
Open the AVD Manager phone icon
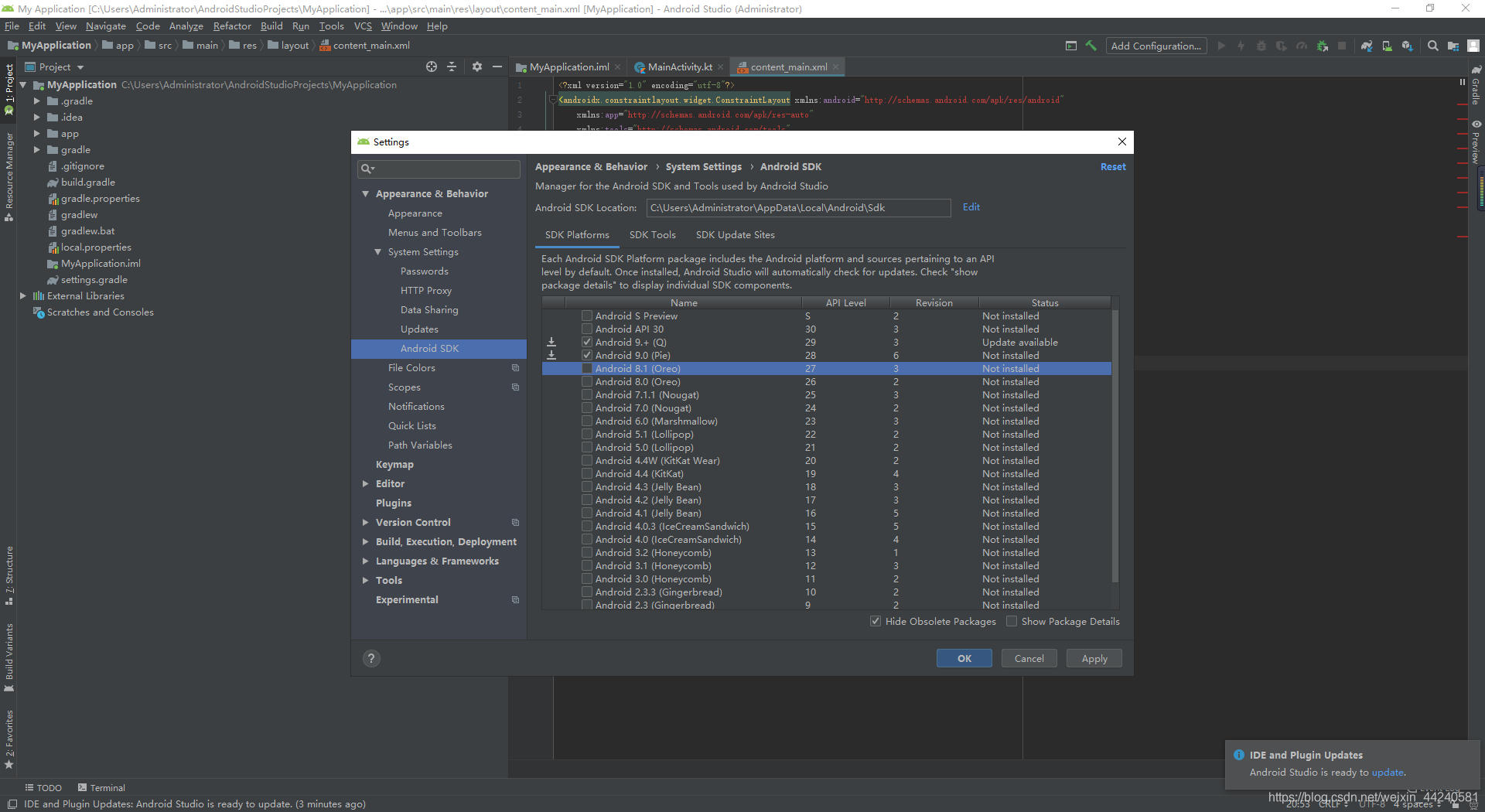pyautogui.click(x=1387, y=46)
